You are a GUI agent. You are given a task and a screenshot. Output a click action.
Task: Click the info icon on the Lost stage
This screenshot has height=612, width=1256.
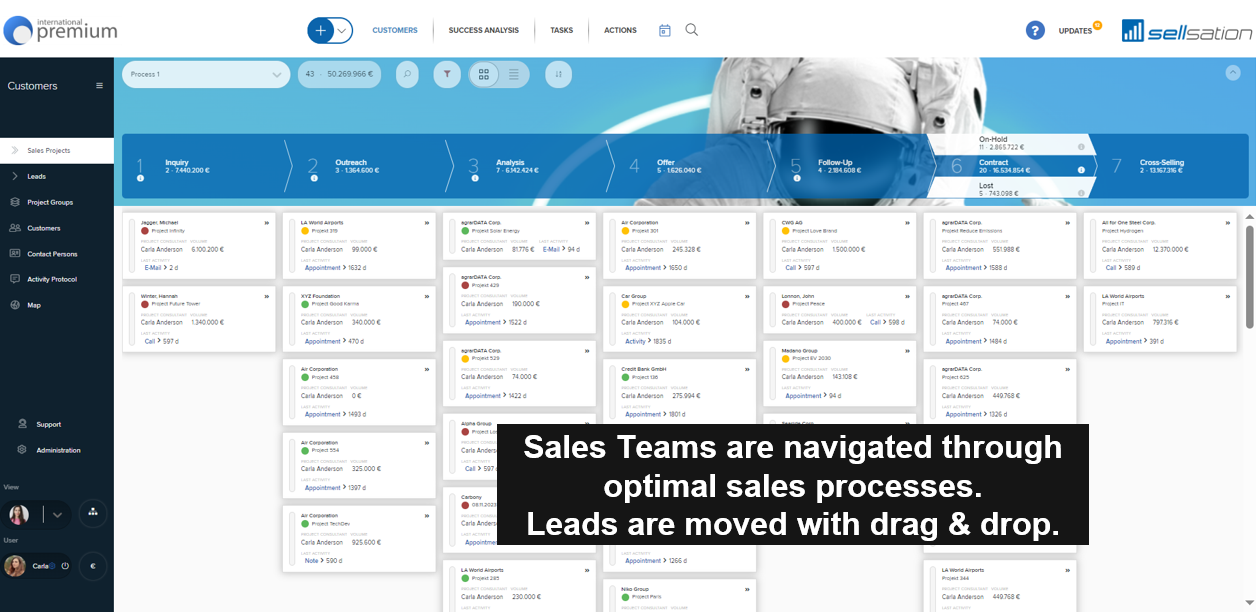1081,193
